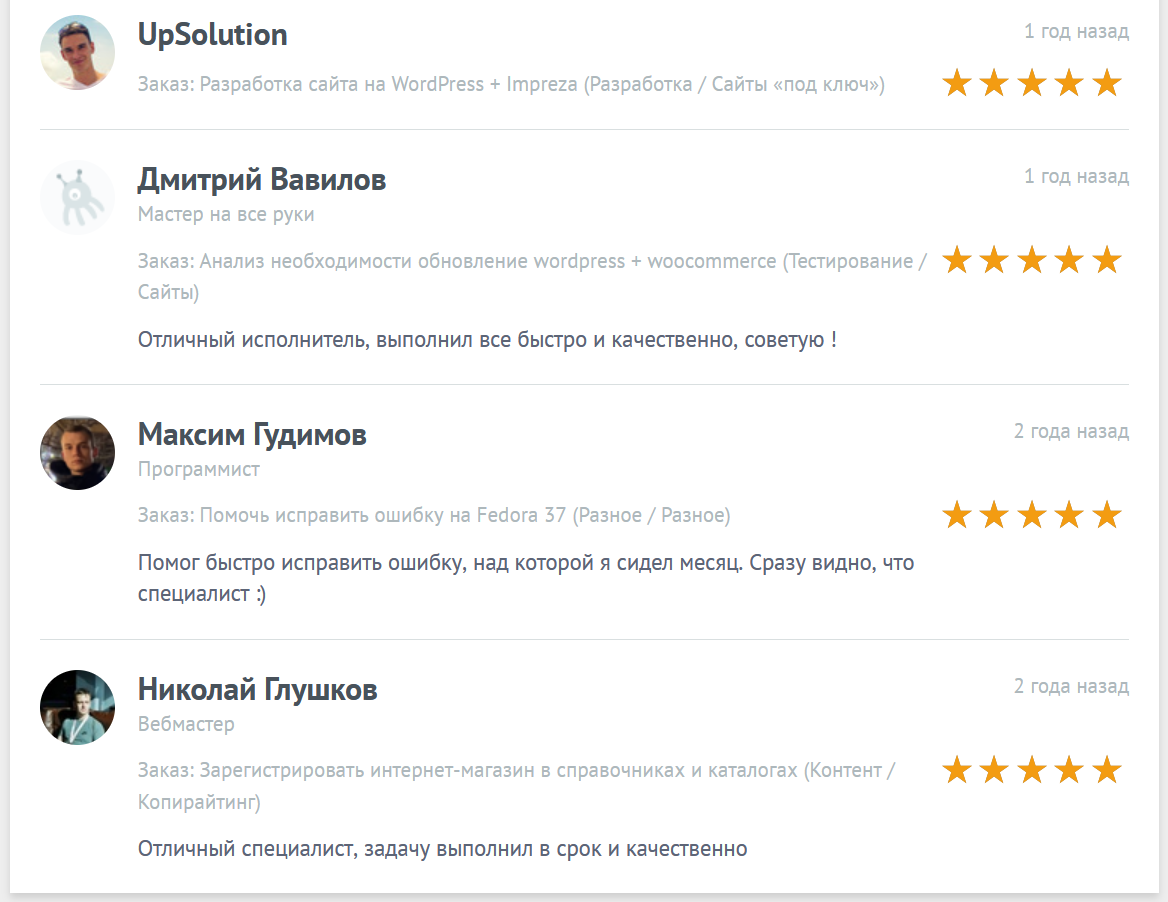Viewport: 1168px width, 902px height.
Task: Open Николай Глушков's profile
Action: (256, 689)
